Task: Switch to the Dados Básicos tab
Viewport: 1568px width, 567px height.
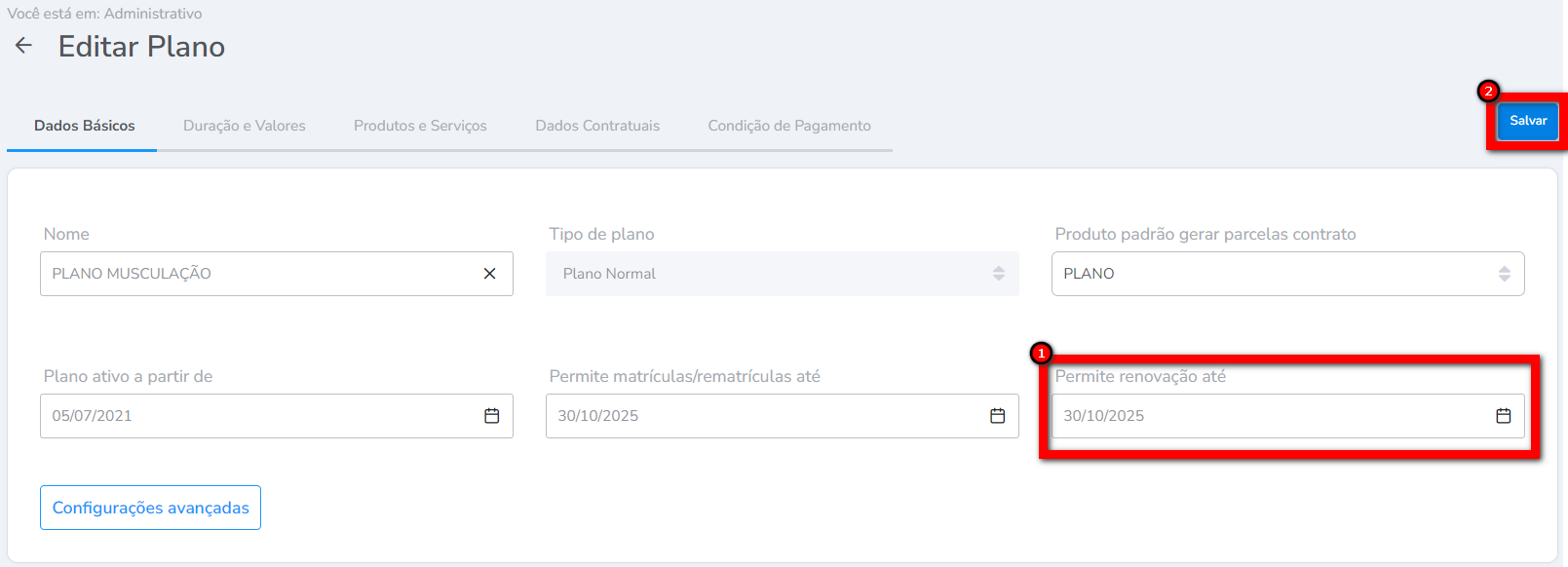Action: [85, 126]
